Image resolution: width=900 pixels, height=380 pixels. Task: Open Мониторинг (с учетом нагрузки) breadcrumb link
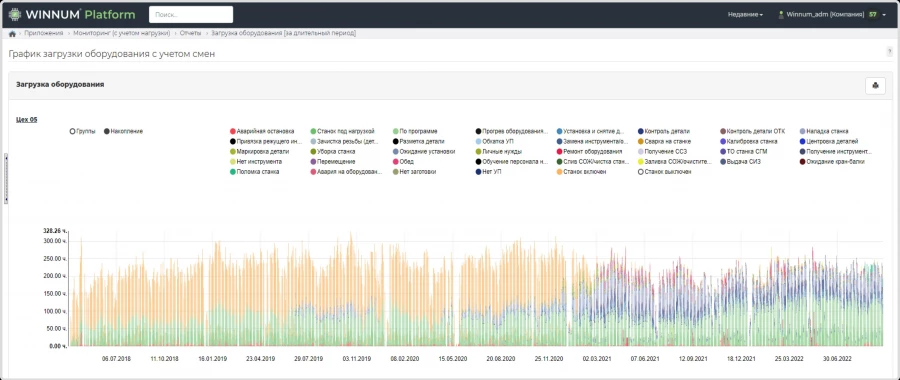click(x=122, y=33)
